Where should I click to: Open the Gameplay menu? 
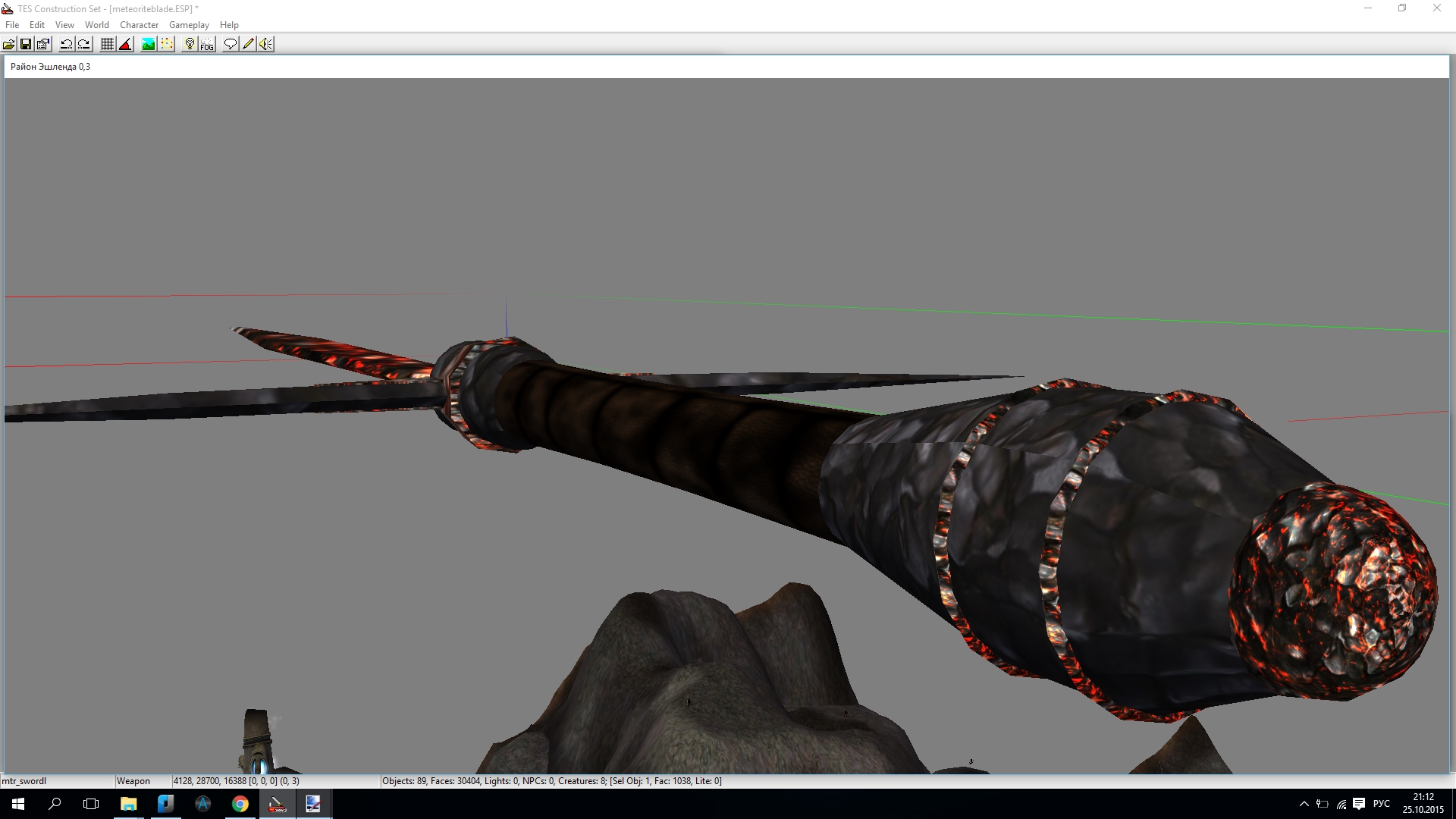point(189,25)
